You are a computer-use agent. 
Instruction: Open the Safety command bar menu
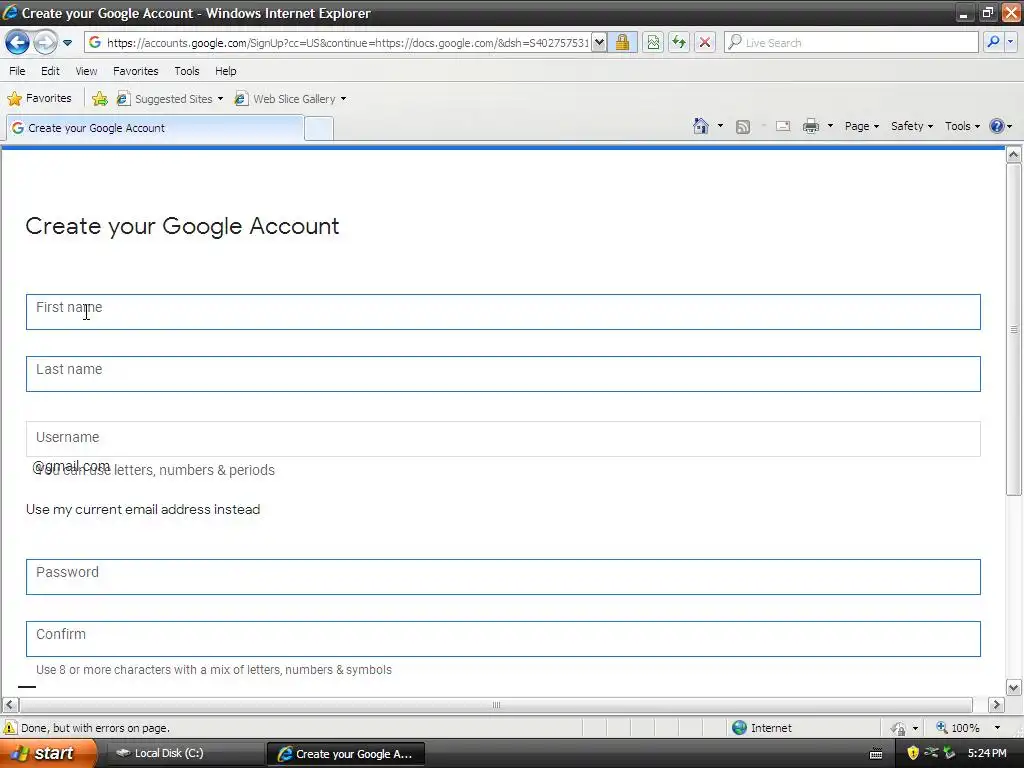(x=912, y=126)
